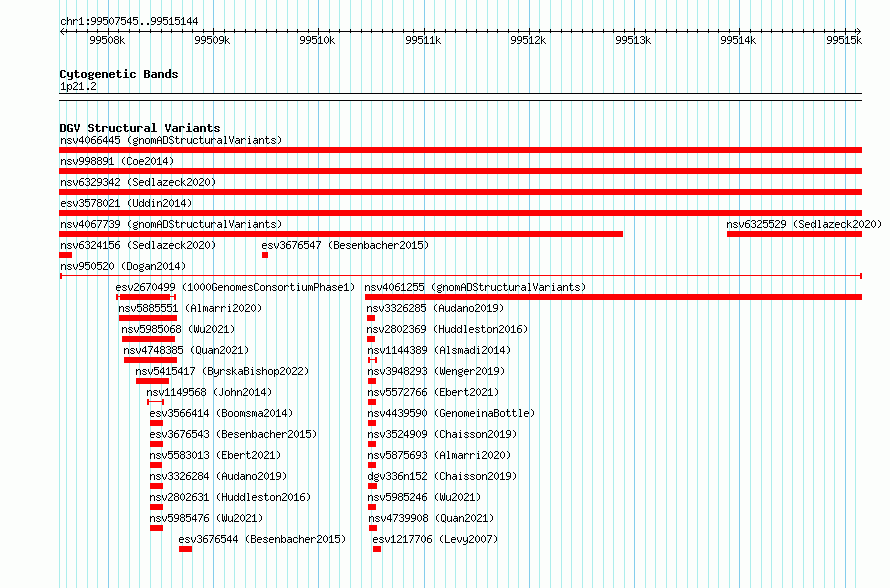Select the red bar under nsv6325529
890x588 pixels.
pos(795,234)
